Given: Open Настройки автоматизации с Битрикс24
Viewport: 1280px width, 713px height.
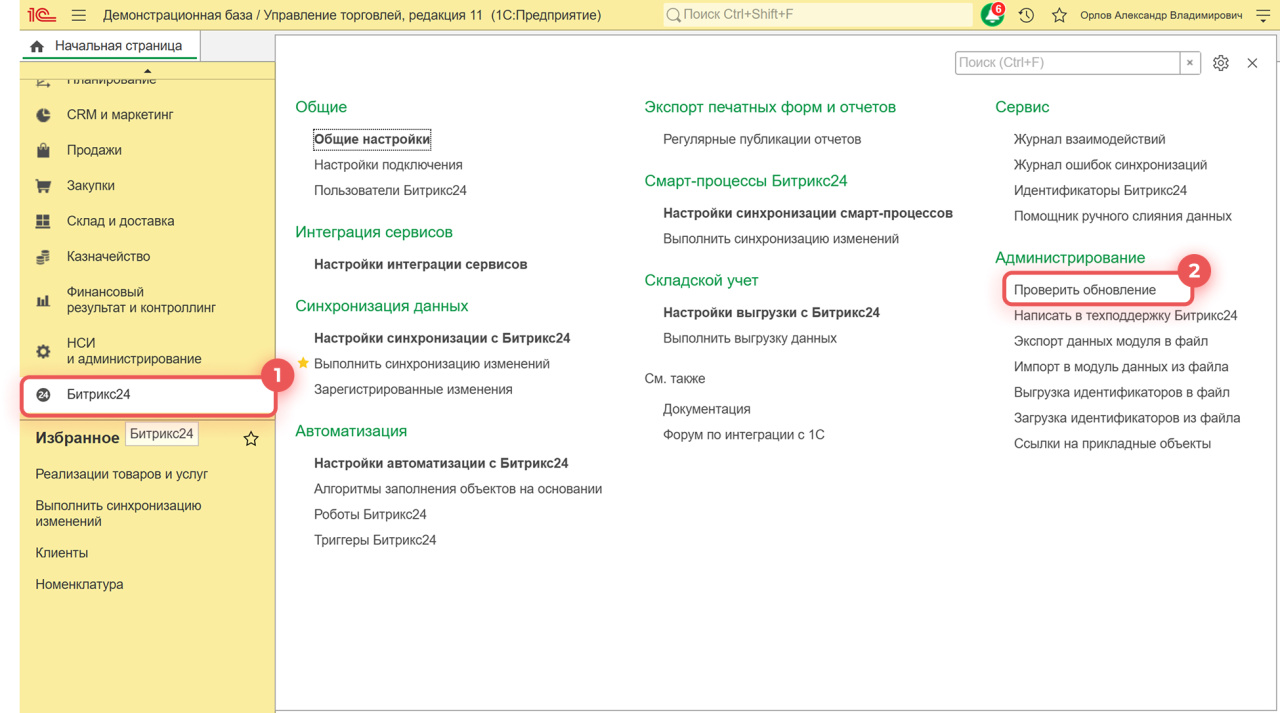Looking at the screenshot, I should 441,464.
